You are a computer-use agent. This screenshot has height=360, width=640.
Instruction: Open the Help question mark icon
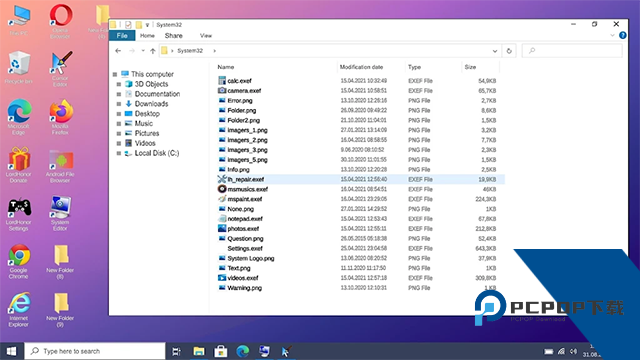coord(622,36)
